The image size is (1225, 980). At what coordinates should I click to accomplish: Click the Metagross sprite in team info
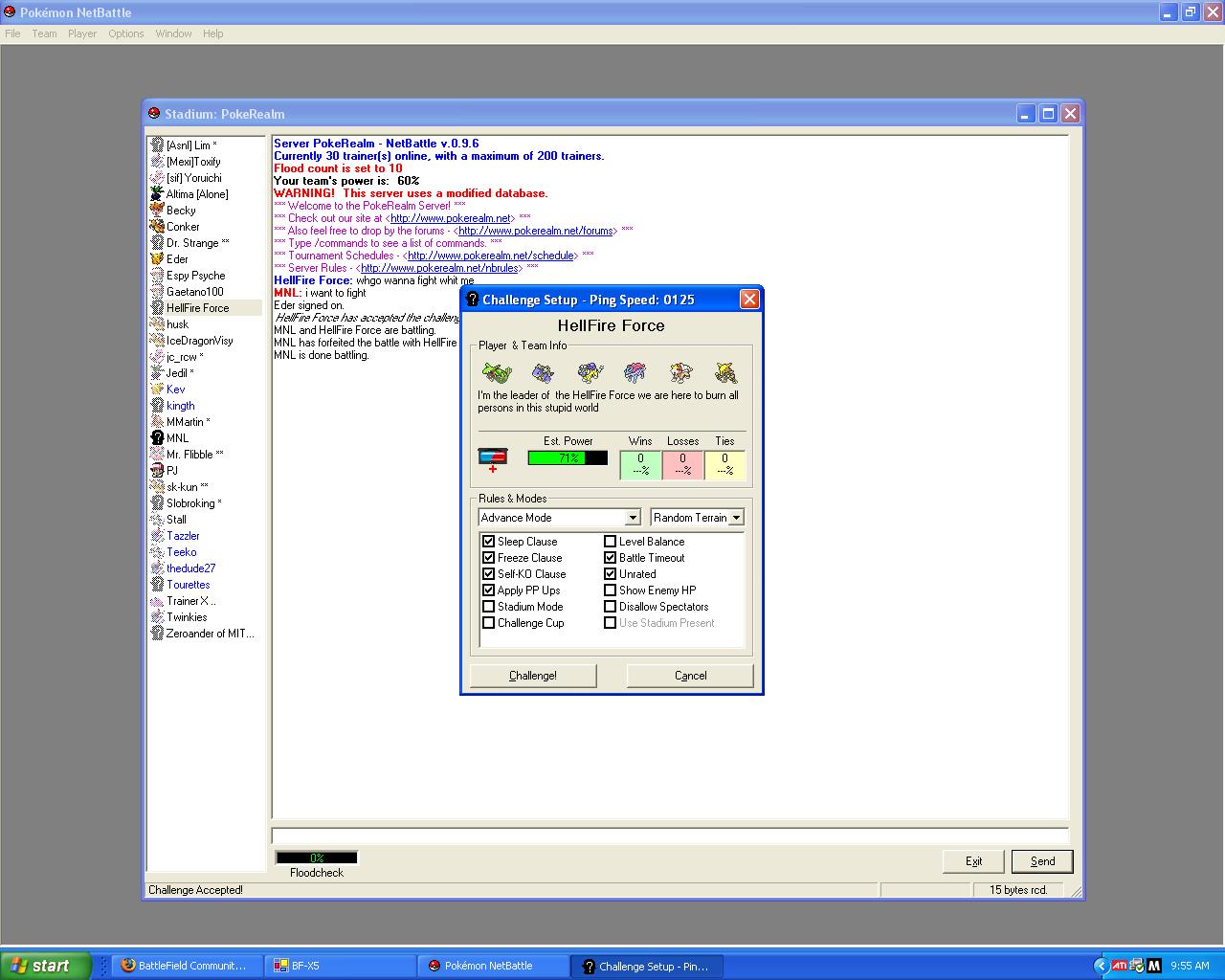point(543,372)
